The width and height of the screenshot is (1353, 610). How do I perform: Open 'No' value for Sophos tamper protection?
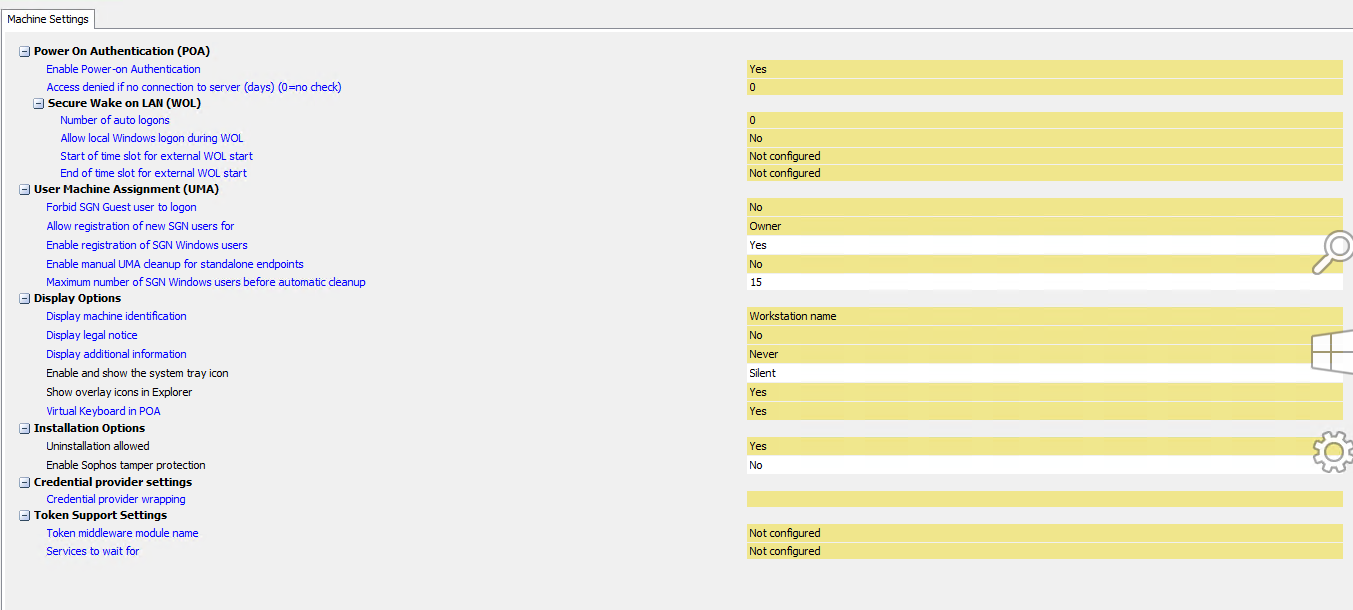click(x=1045, y=465)
